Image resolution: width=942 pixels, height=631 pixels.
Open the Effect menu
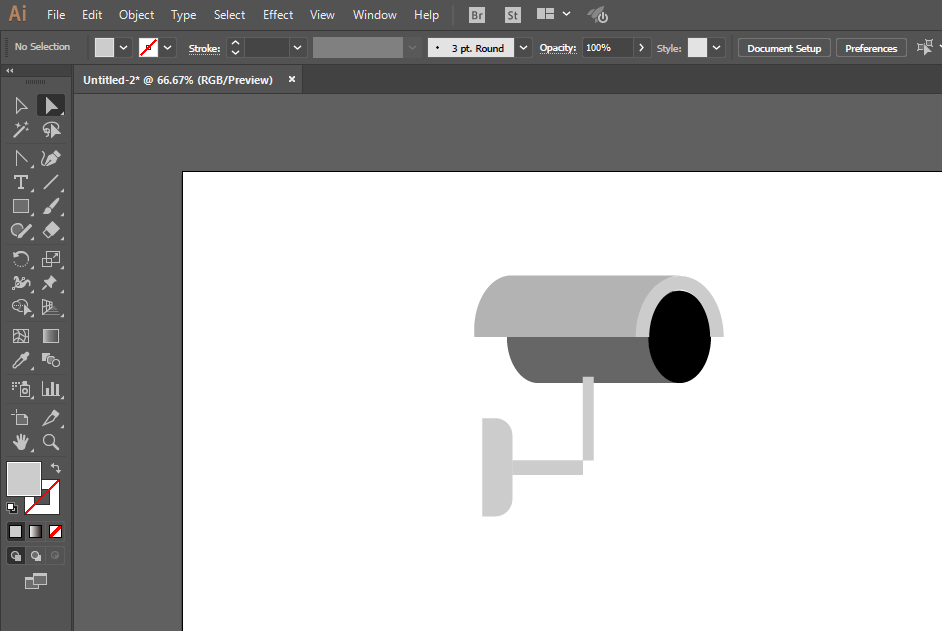pos(278,14)
